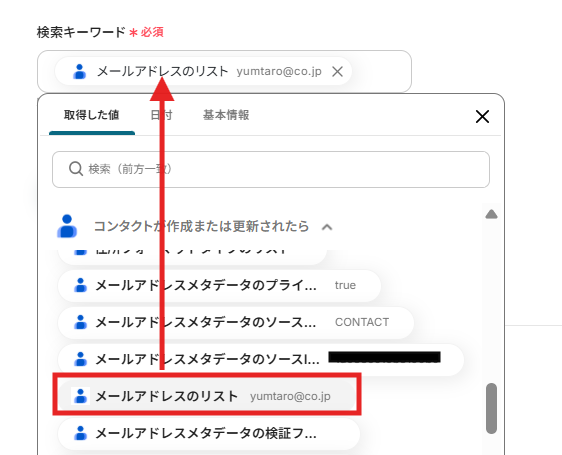Switch to the 基本情報 tab
This screenshot has height=455, width=562.
(226, 115)
